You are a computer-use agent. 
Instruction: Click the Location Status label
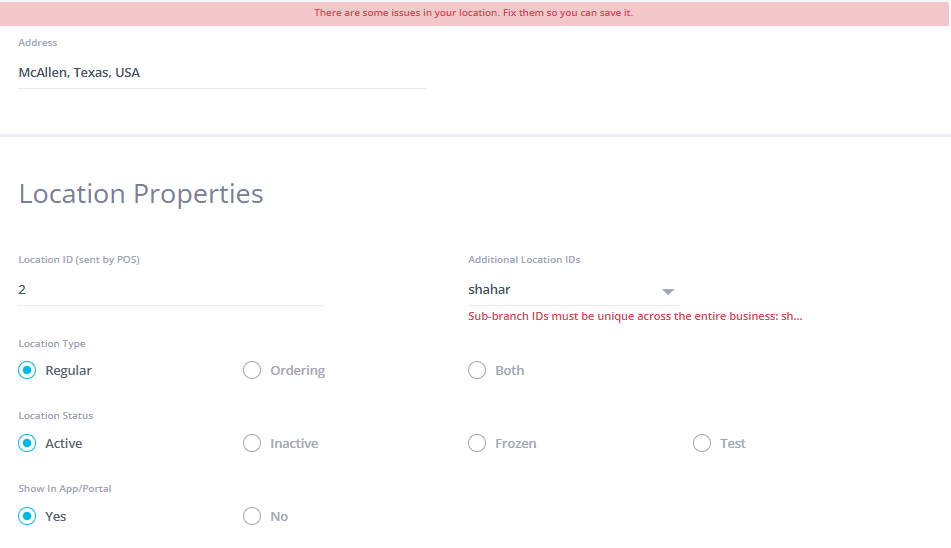55,416
